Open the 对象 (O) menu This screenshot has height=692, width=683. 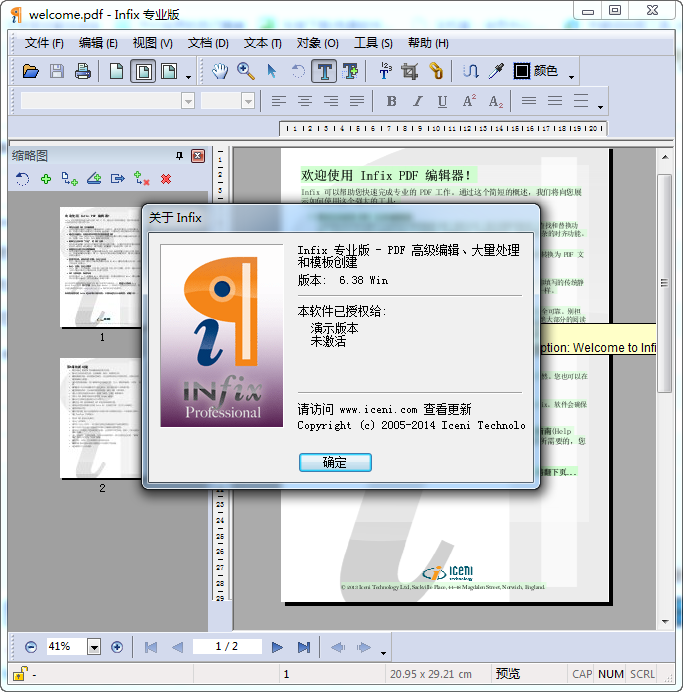point(318,43)
